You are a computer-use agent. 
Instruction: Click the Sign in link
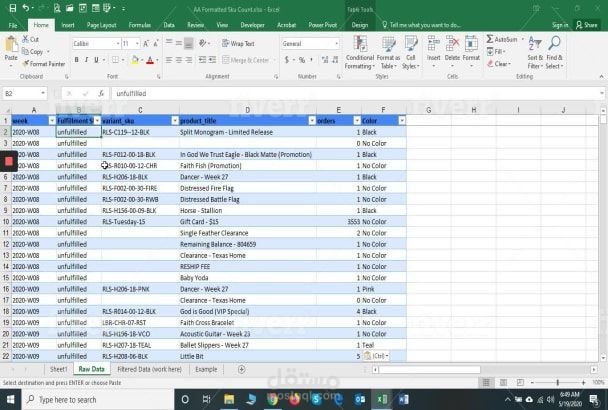pyautogui.click(x=560, y=25)
